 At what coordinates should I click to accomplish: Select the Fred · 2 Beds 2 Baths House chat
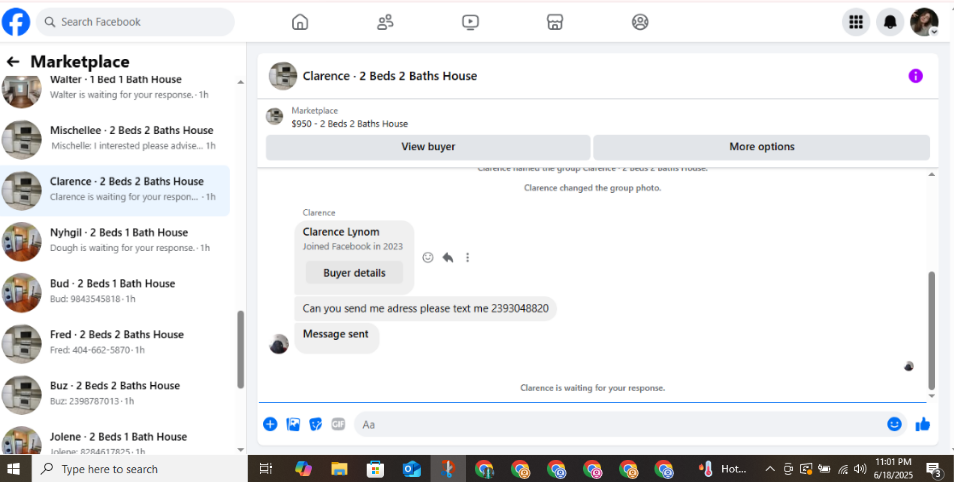tap(115, 342)
